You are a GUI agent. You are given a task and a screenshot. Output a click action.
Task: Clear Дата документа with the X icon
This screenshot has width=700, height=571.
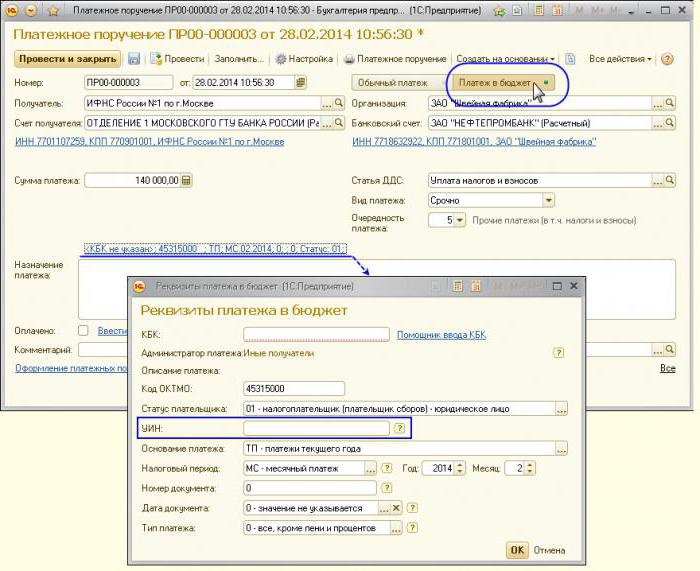click(396, 508)
